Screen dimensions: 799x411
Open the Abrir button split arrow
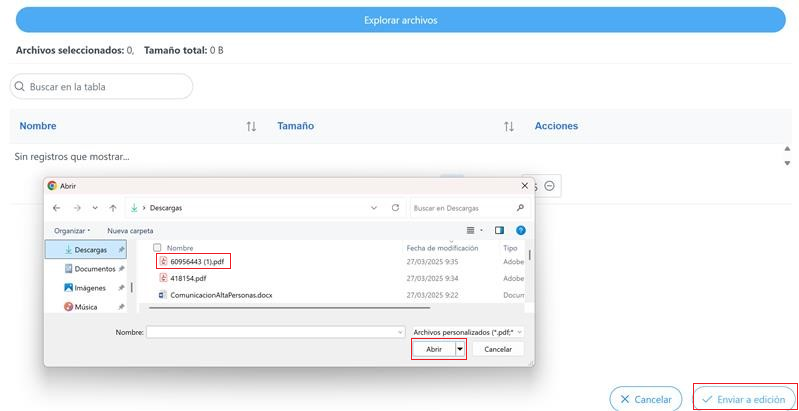pos(460,349)
